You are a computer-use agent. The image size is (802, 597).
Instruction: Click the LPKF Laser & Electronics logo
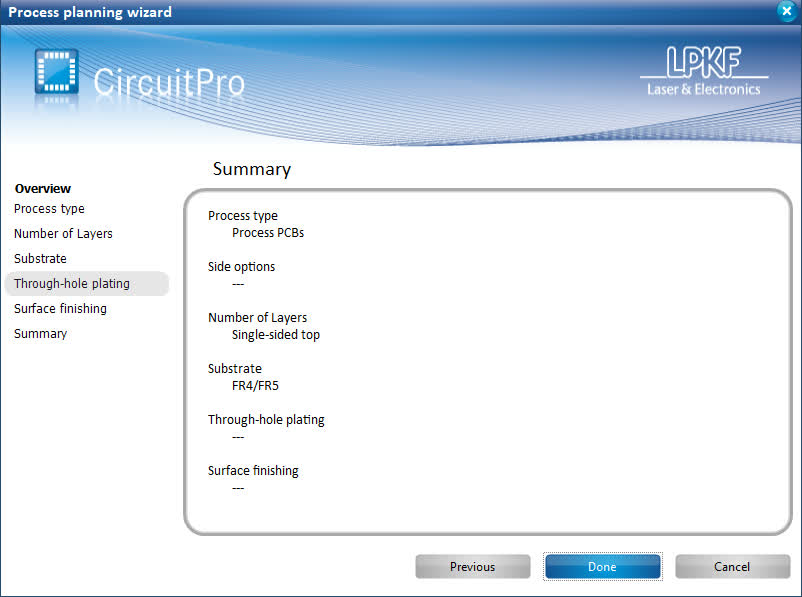[704, 71]
